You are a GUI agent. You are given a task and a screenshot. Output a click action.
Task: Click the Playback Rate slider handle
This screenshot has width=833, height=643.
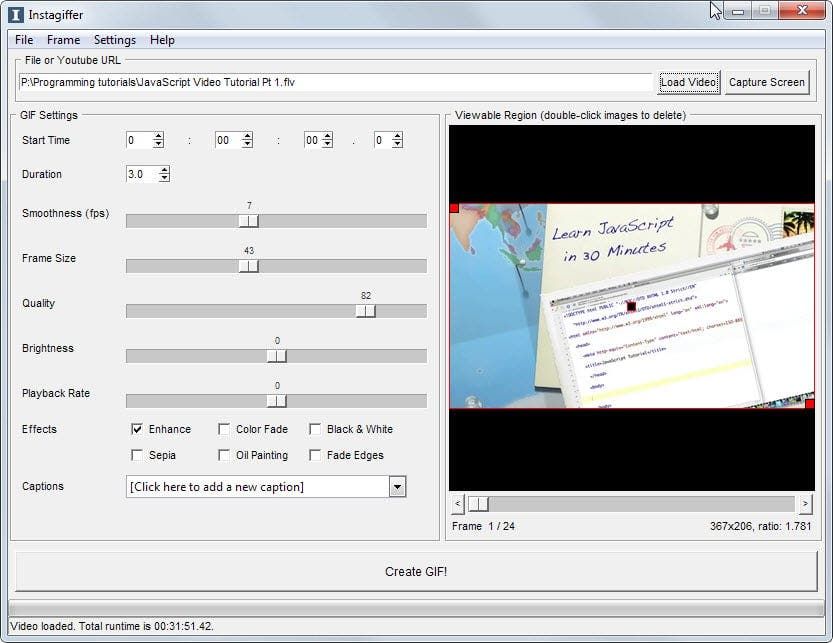[x=277, y=401]
